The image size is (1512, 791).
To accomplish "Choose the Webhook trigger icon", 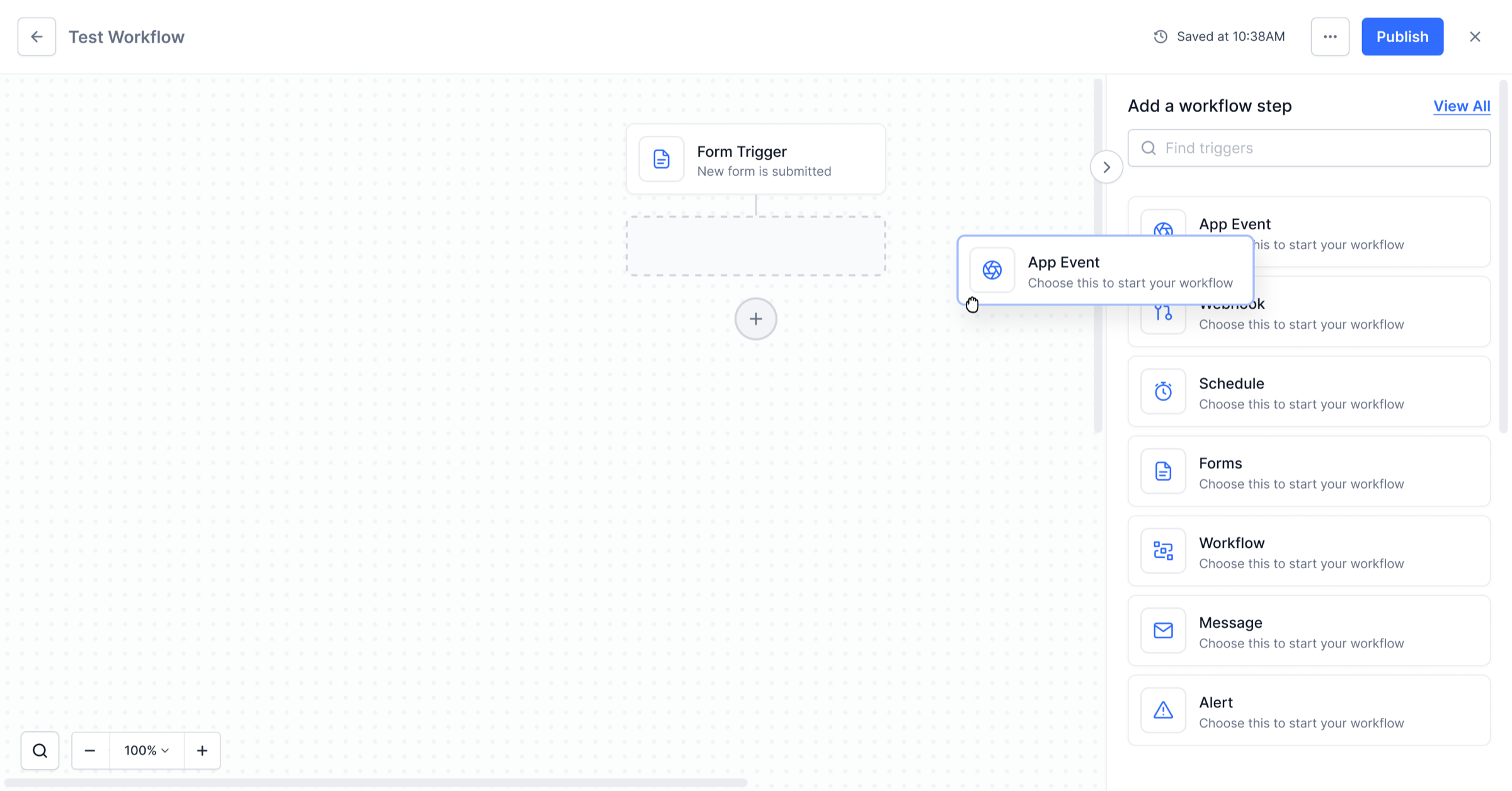I will click(1163, 312).
